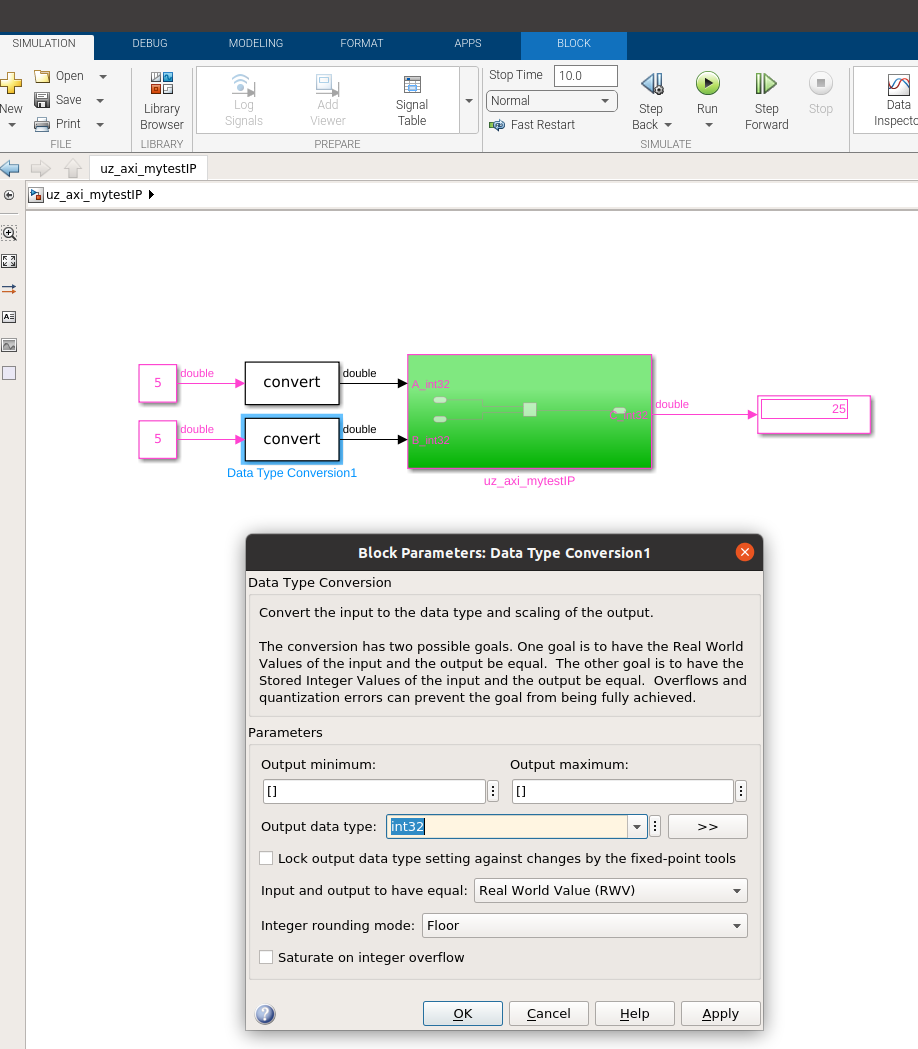918x1049 pixels.
Task: Enable Lock output data type setting checkbox
Action: (266, 858)
